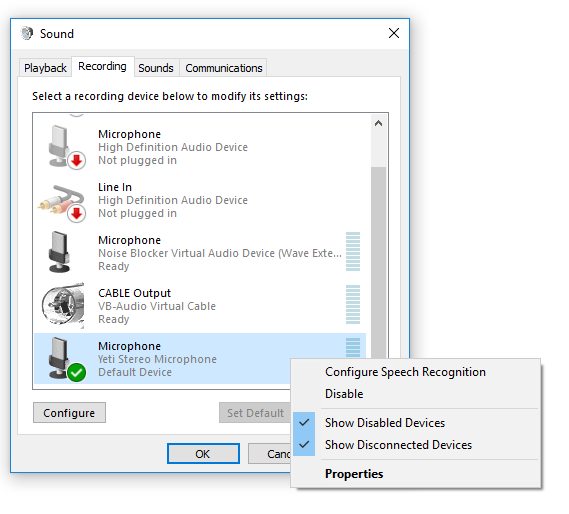Click the CABLE Output level meter
This screenshot has height=514, width=569.
[x=353, y=305]
